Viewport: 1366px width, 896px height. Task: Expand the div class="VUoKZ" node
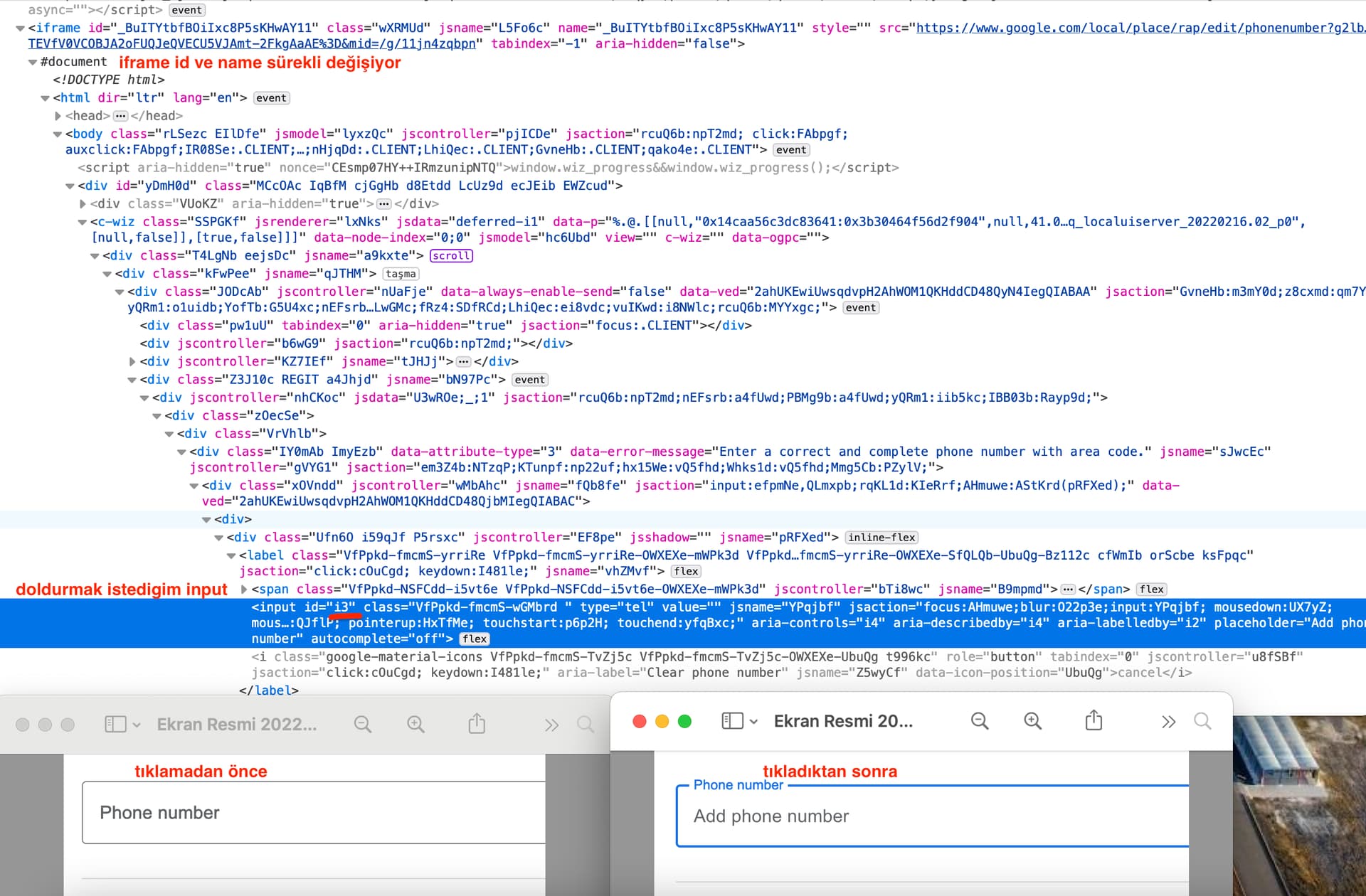tap(83, 204)
